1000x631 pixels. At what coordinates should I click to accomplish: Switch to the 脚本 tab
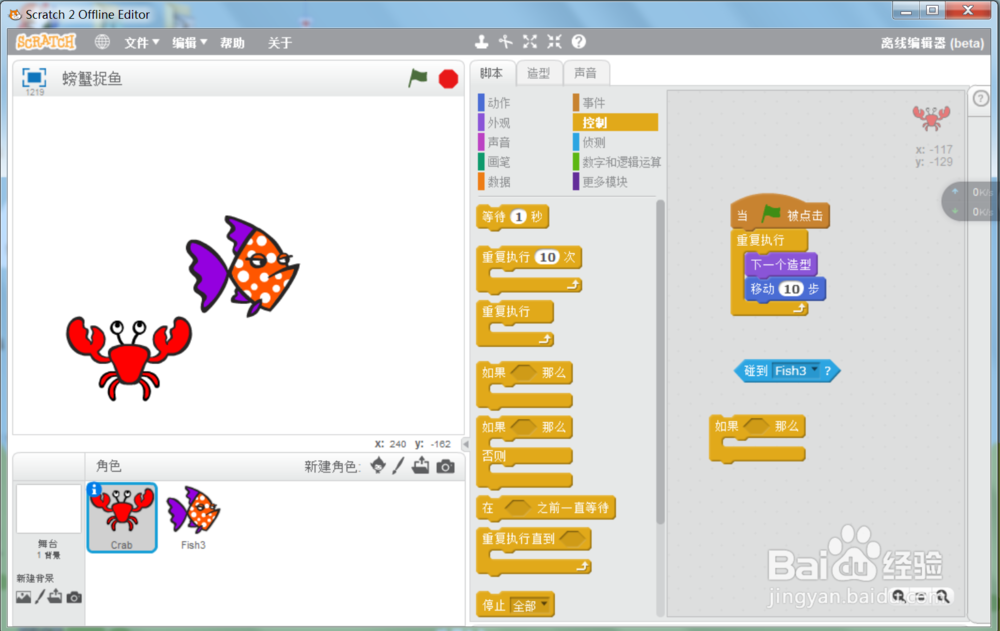(x=491, y=73)
